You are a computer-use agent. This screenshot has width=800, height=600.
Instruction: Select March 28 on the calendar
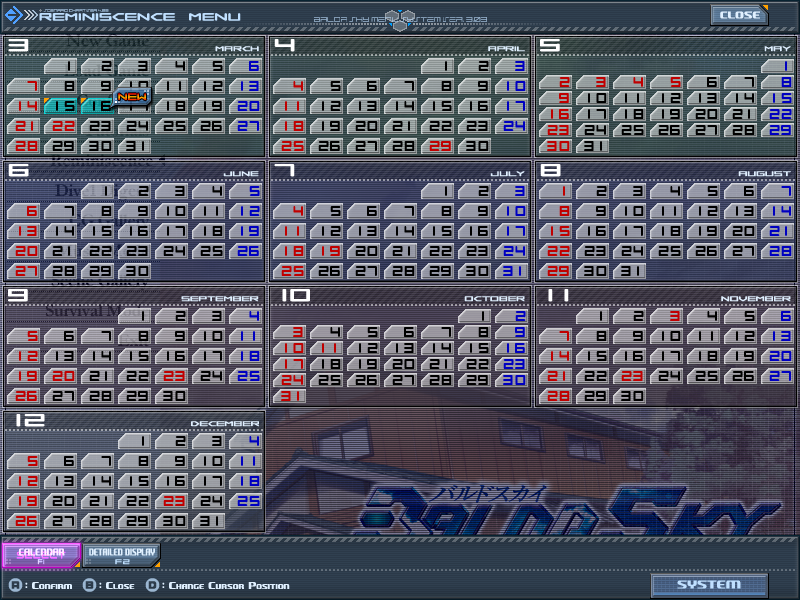24,145
